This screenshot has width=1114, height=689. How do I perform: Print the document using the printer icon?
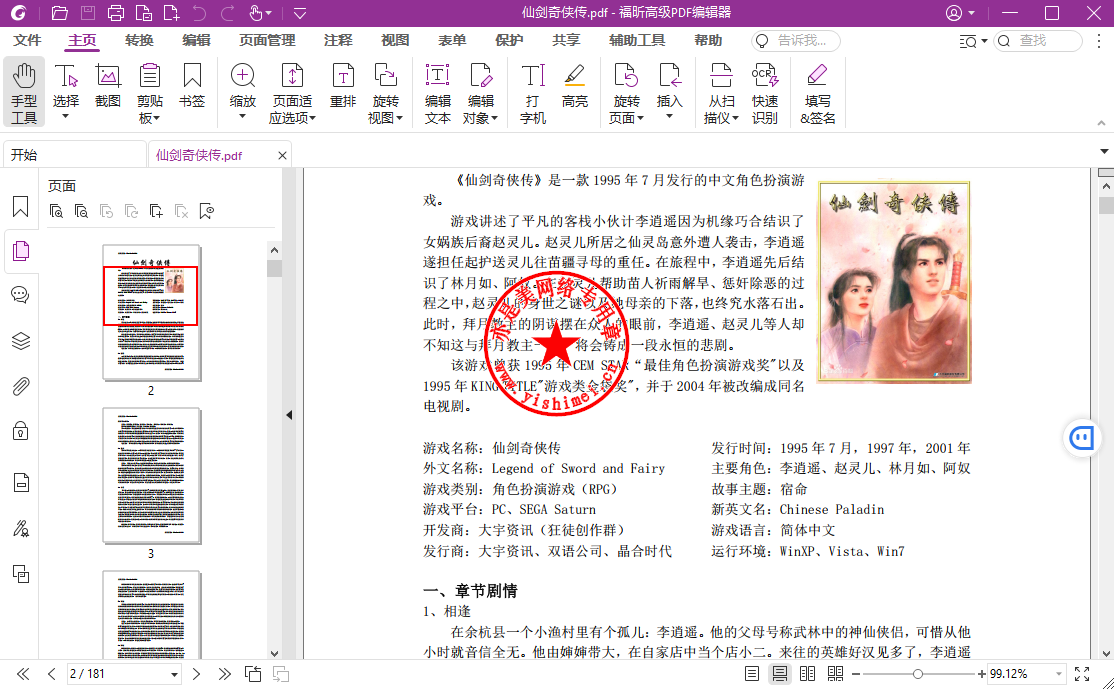click(x=115, y=13)
